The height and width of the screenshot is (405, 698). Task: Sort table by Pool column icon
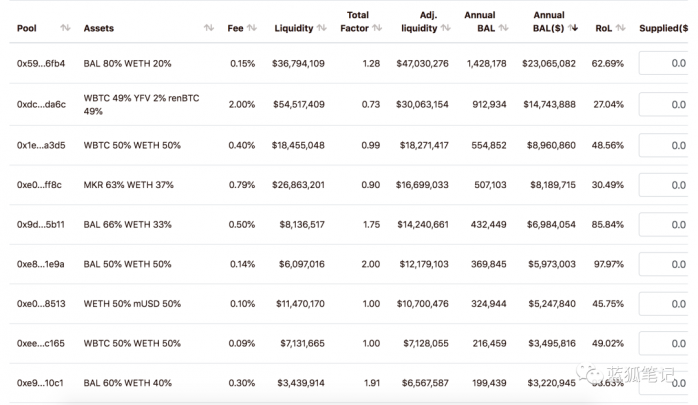click(65, 28)
